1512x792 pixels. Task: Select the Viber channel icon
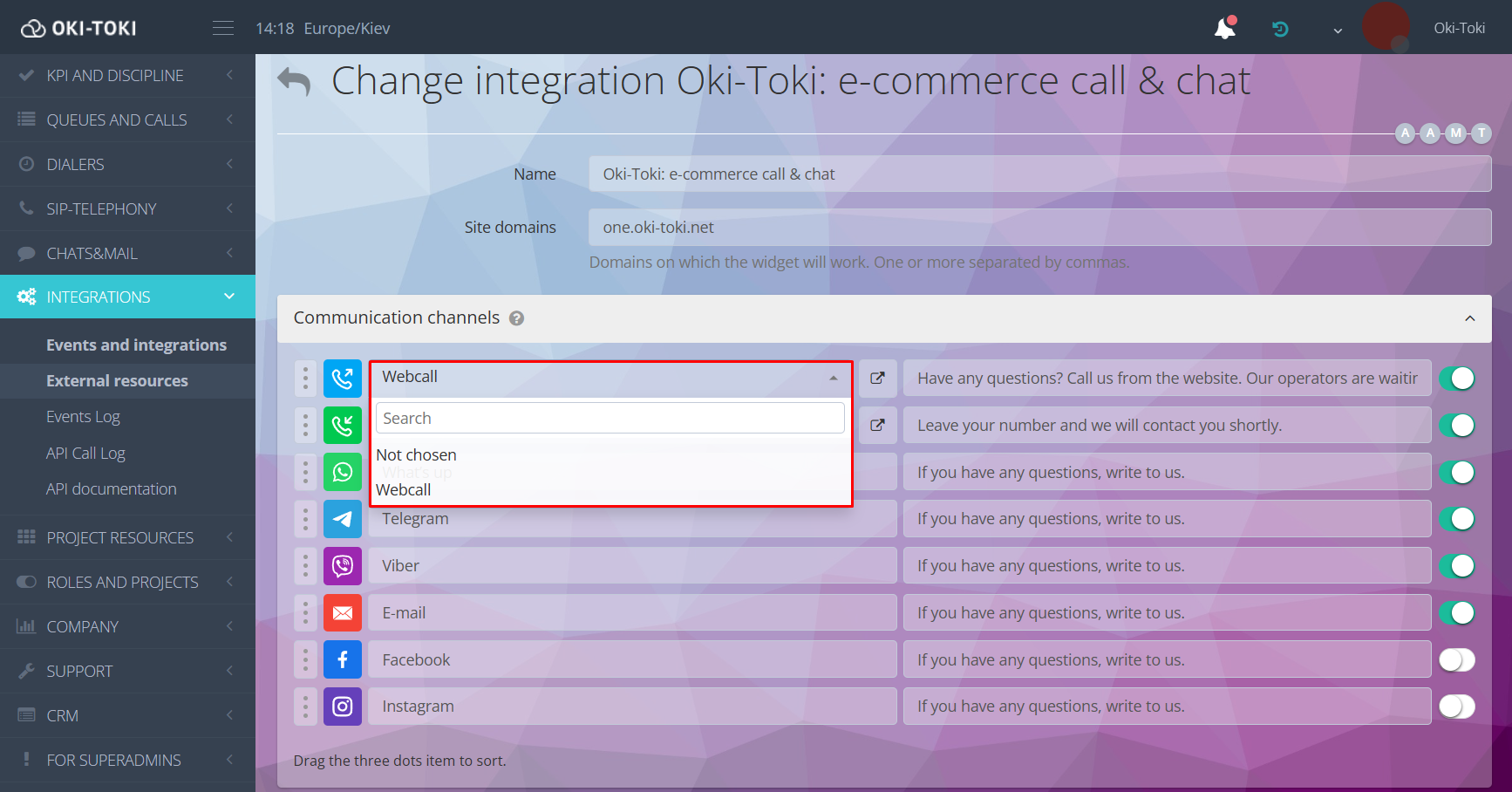(343, 565)
